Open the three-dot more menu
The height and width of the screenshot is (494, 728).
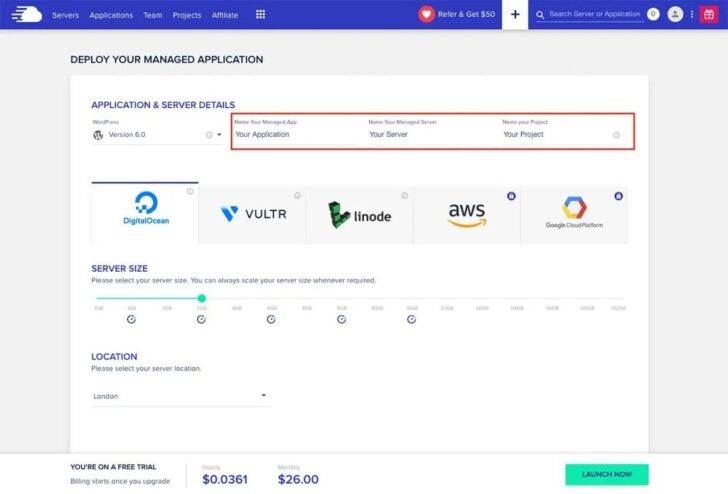(x=692, y=14)
